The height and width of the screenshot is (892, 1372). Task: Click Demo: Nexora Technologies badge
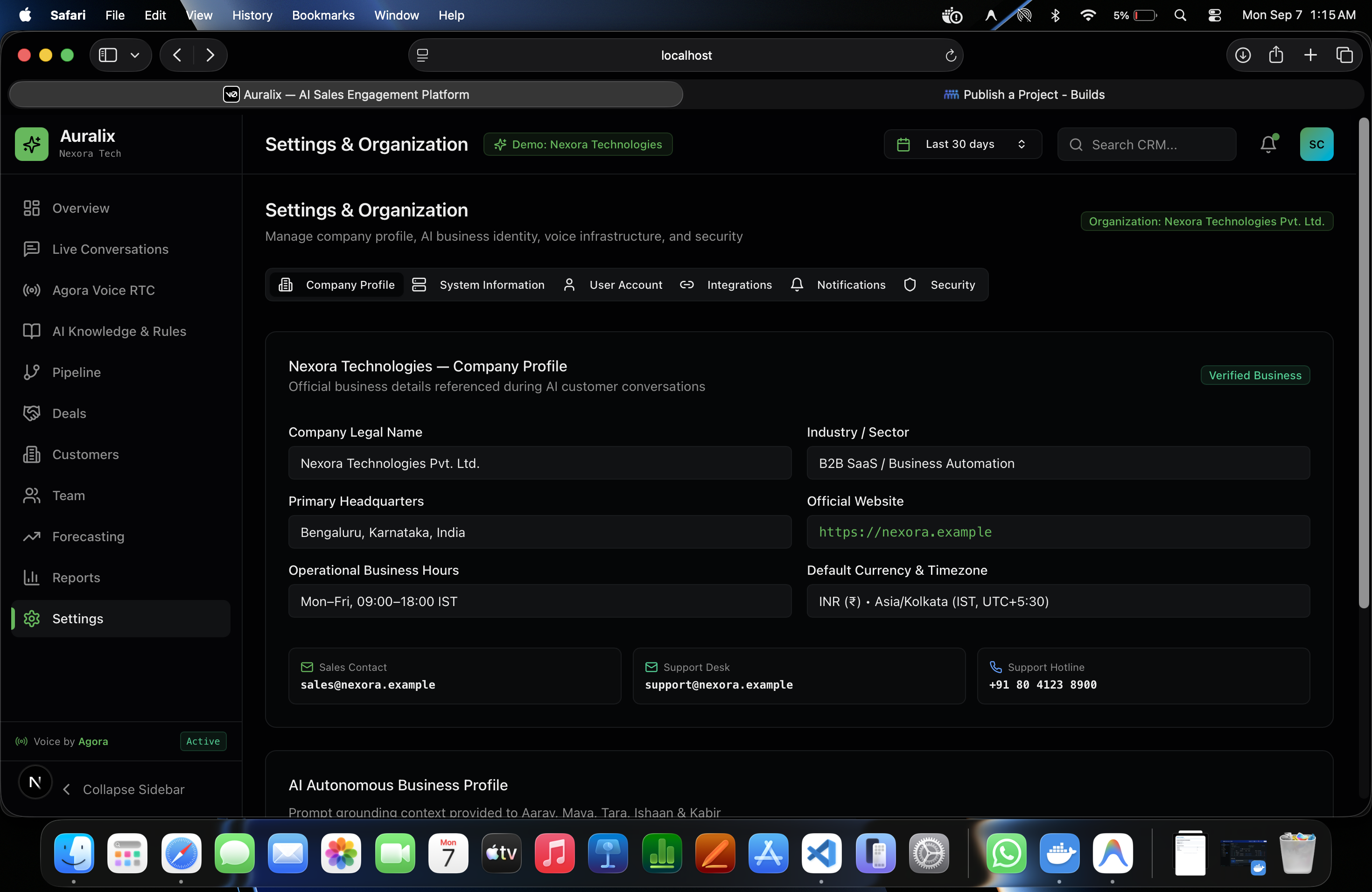point(578,144)
